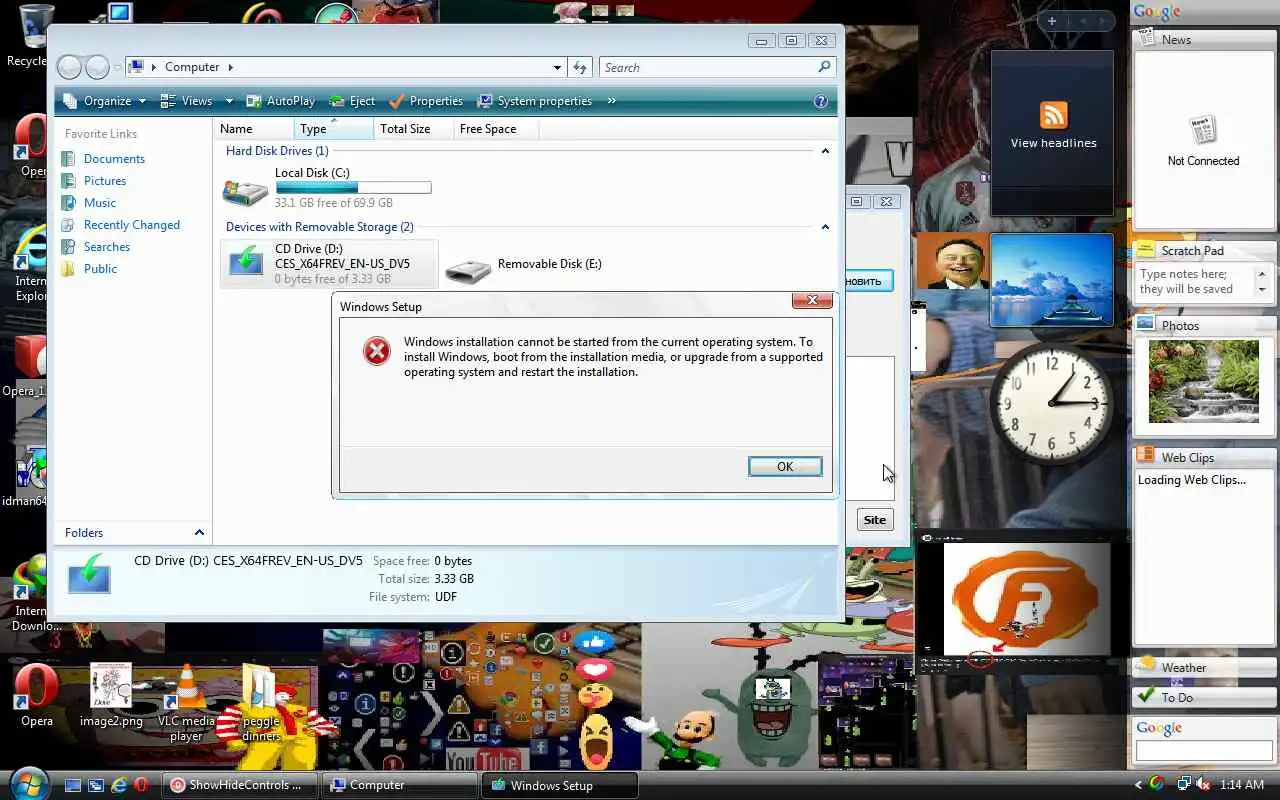Open the Google sidebar News panel header
Viewport: 1280px width, 800px height.
point(1204,40)
